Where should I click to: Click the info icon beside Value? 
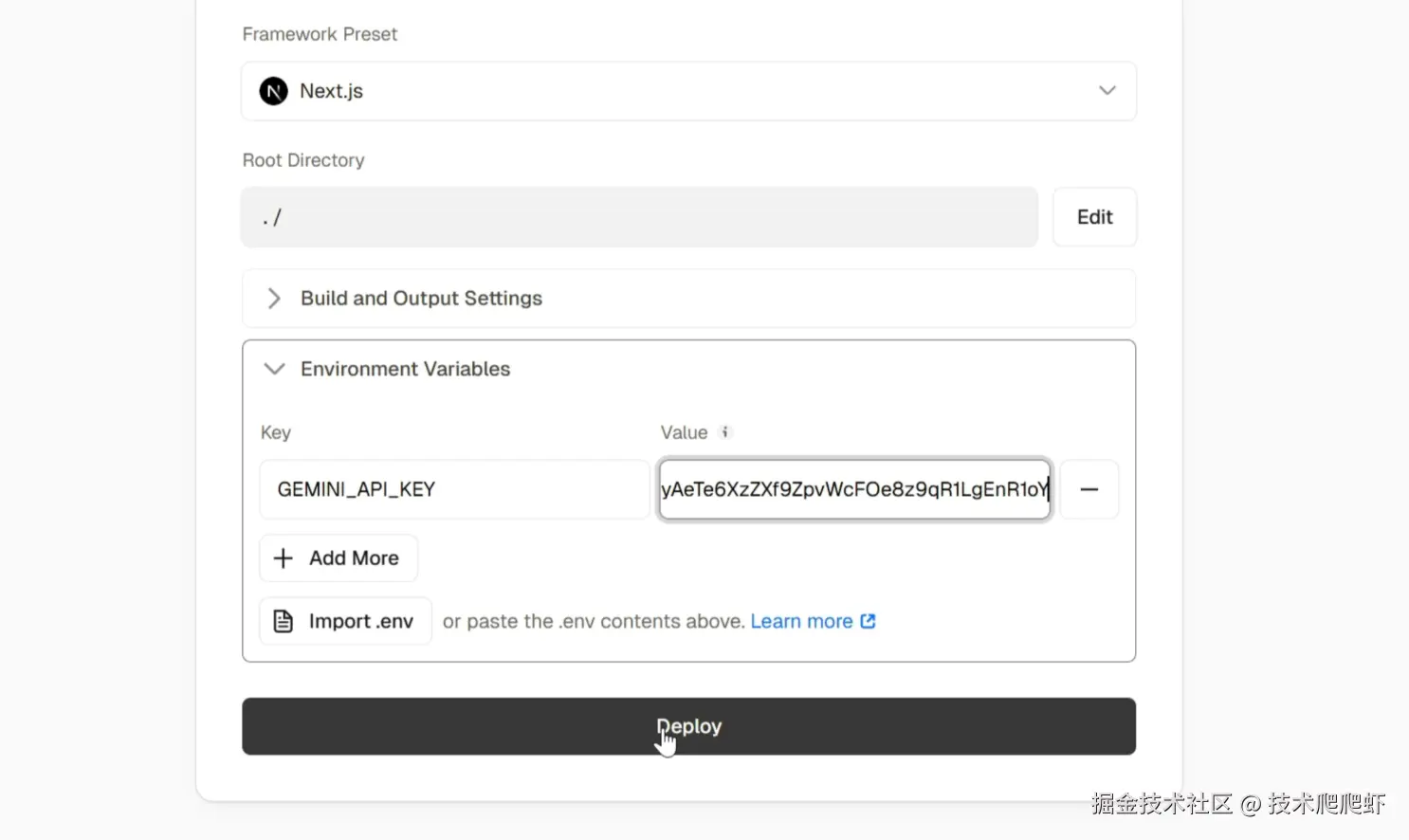coord(725,432)
